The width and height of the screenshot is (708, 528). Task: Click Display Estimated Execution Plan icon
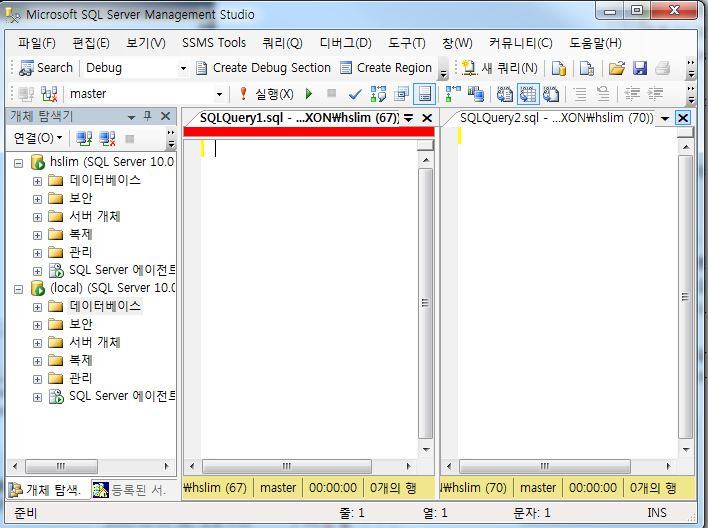pyautogui.click(x=378, y=94)
